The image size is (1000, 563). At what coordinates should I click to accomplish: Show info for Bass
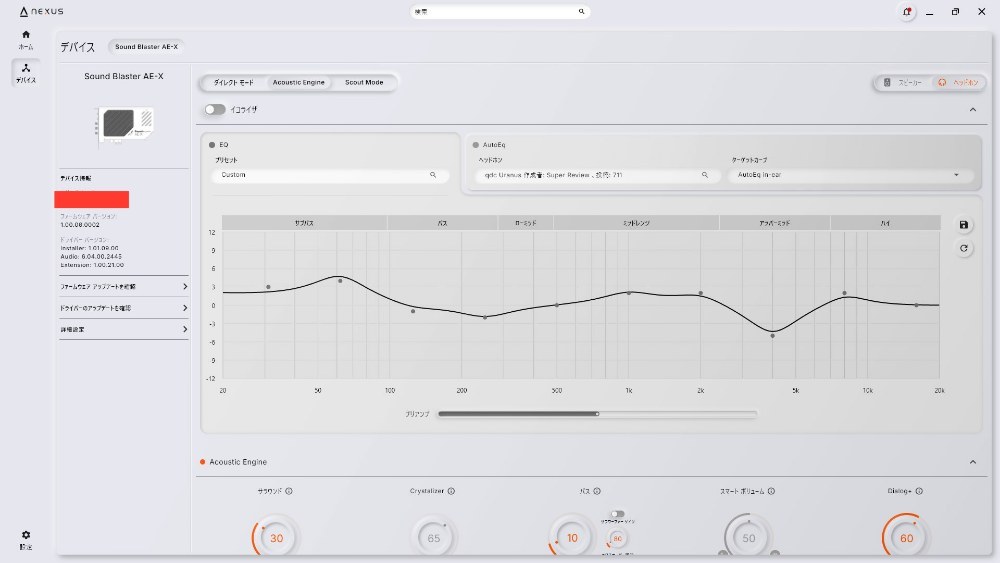[x=597, y=491]
